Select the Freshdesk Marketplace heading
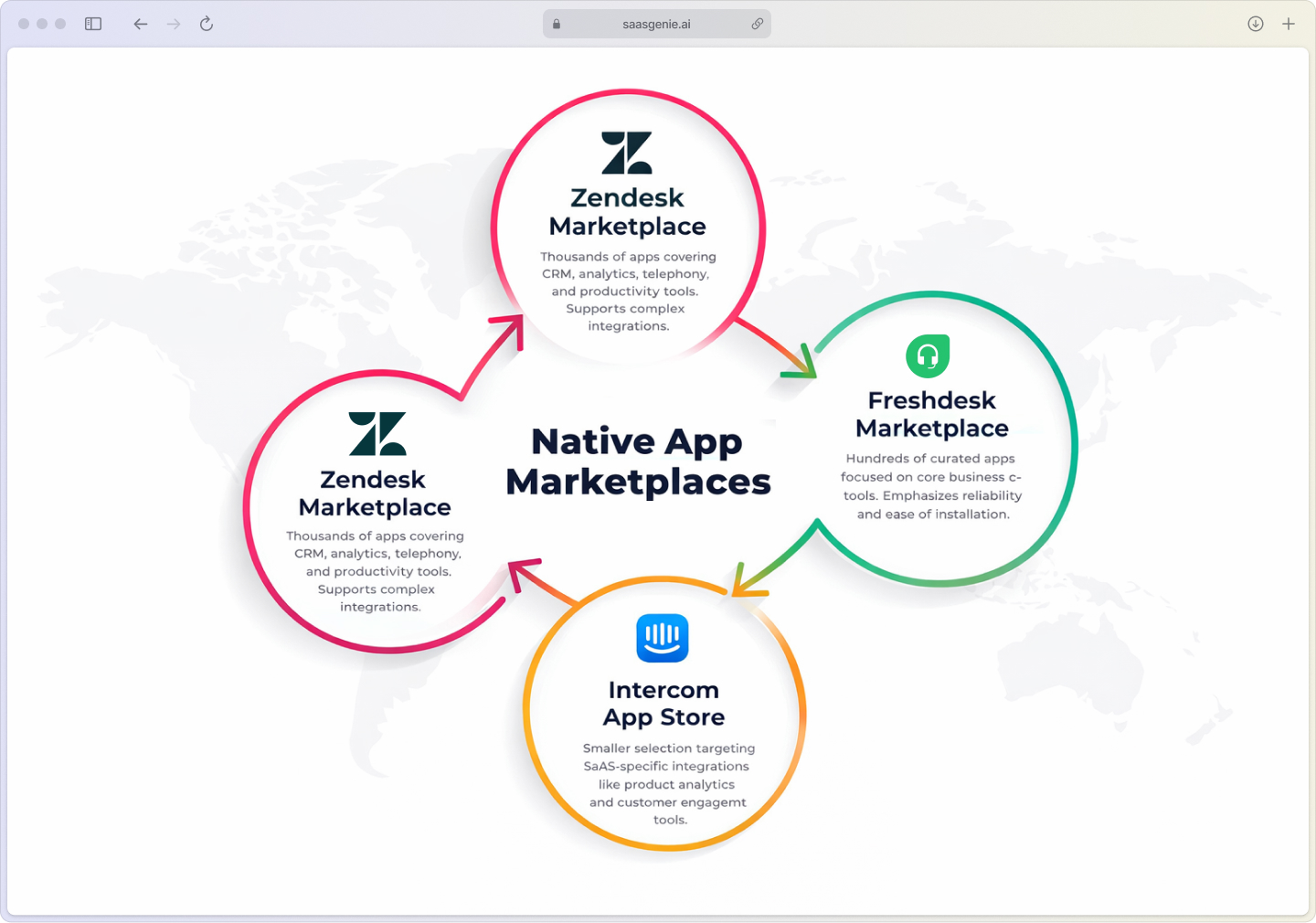Viewport: 1316px width, 923px height. click(x=932, y=414)
